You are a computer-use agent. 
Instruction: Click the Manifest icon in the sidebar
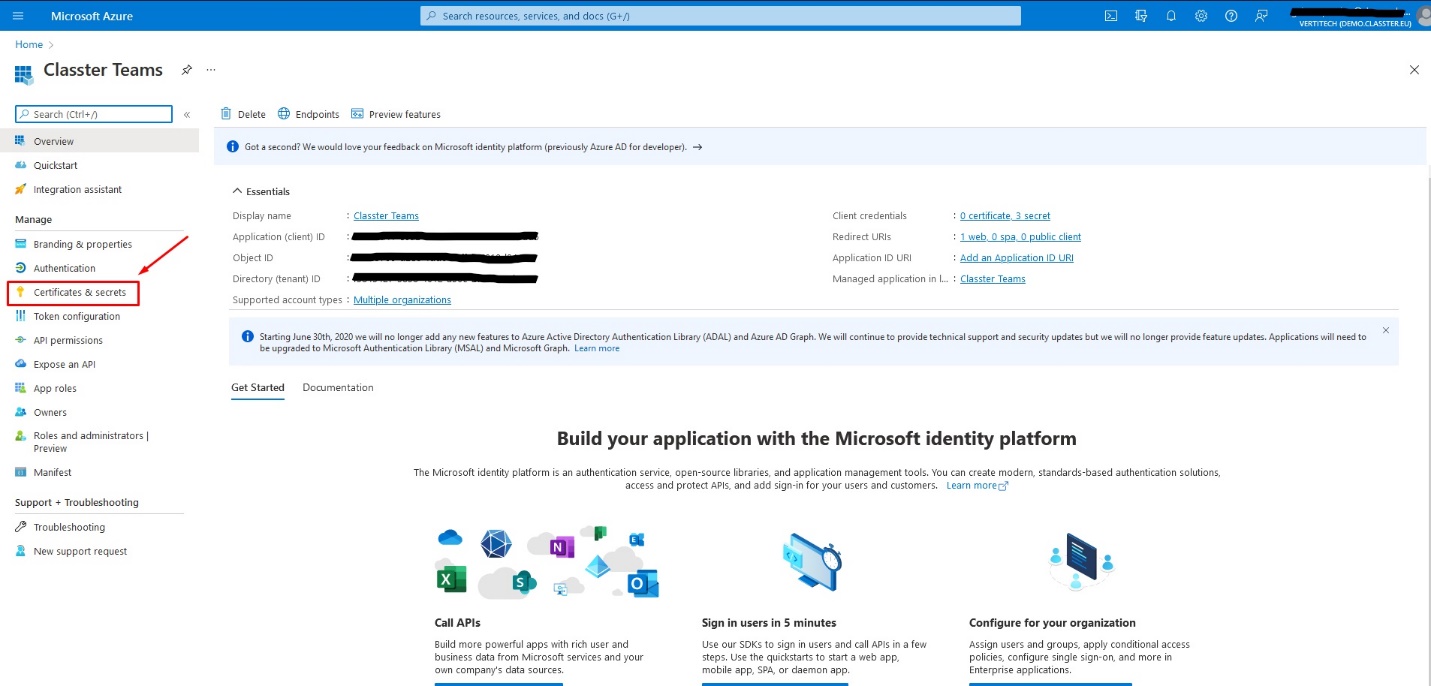pos(21,472)
